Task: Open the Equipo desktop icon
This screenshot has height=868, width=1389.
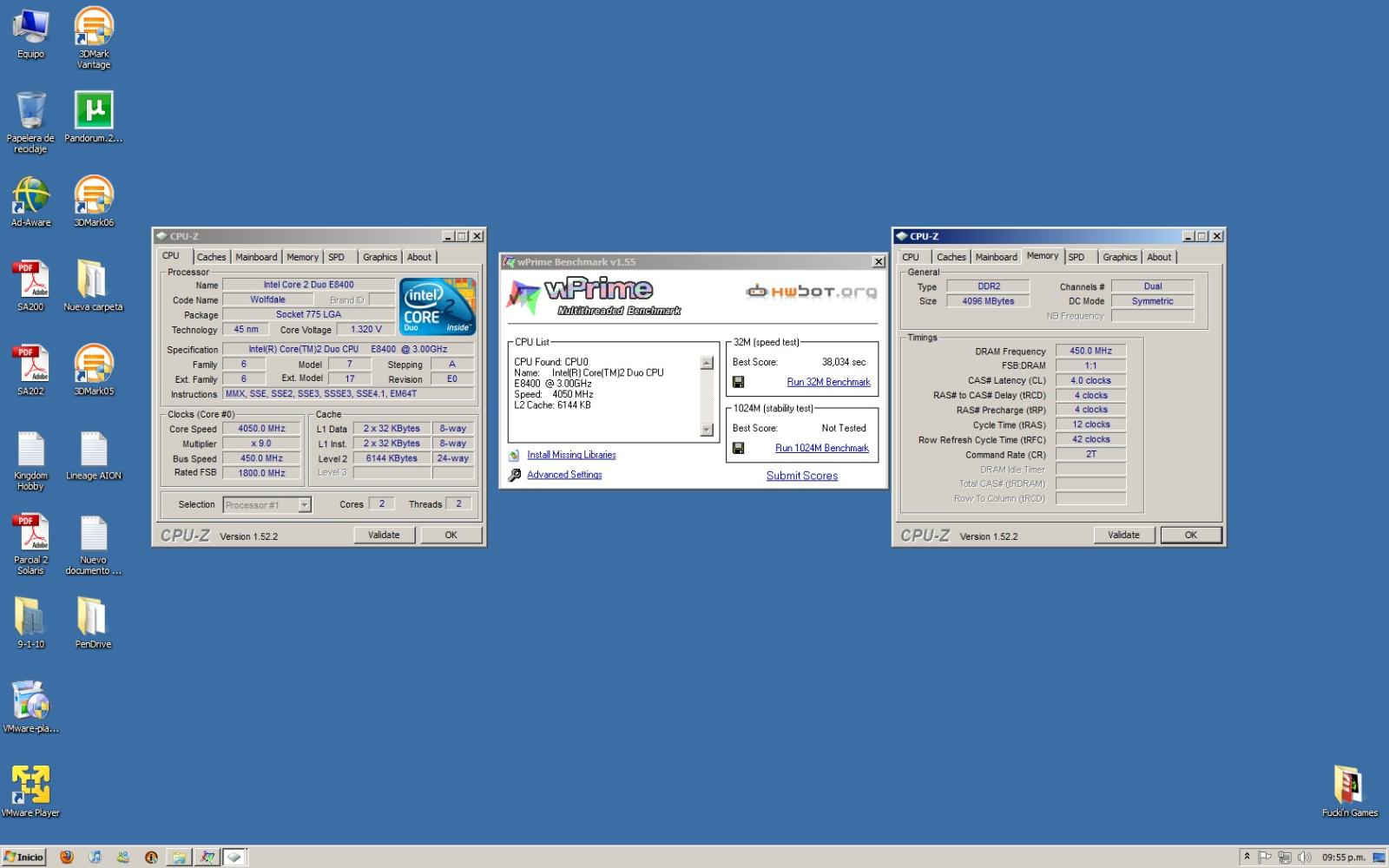Action: 30,33
